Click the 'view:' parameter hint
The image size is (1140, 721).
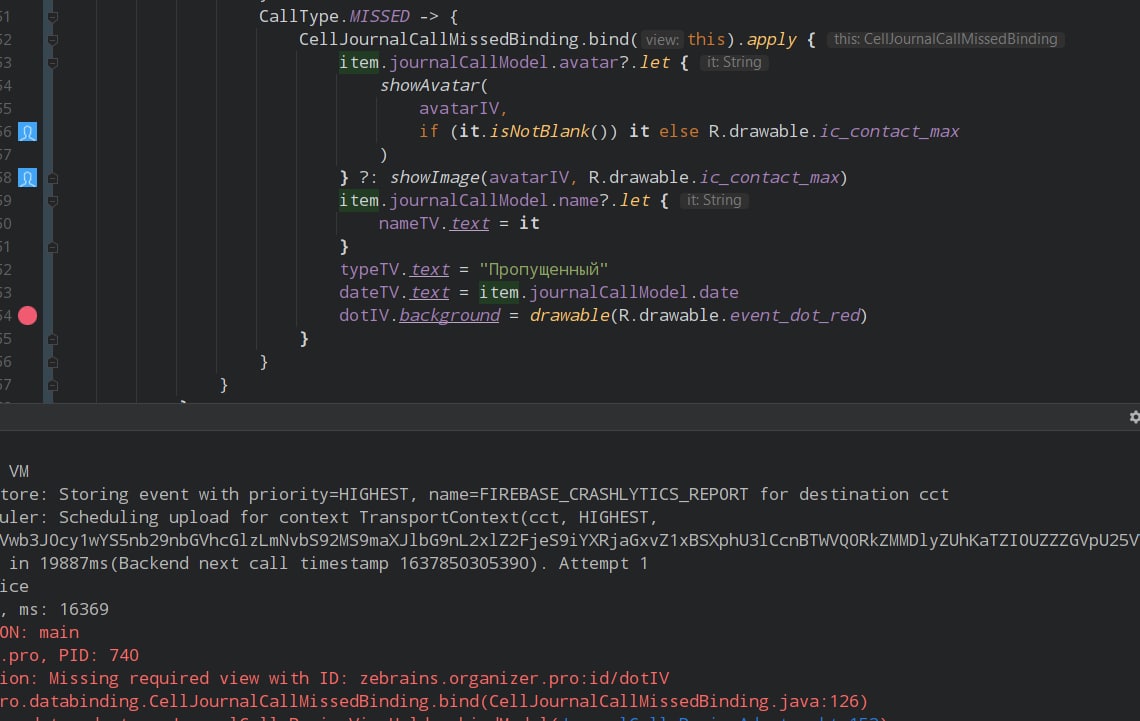662,39
